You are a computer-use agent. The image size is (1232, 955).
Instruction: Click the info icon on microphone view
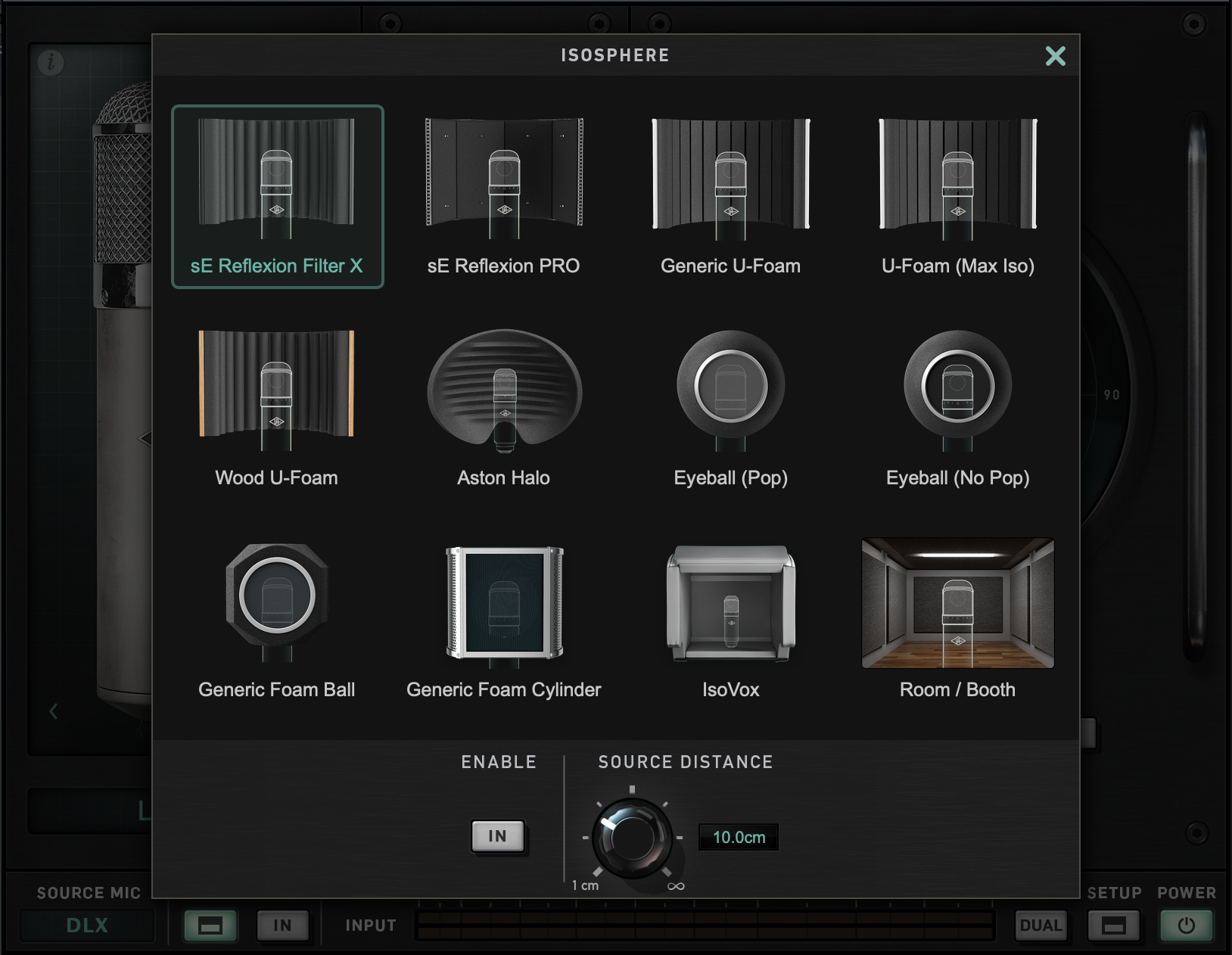click(51, 62)
